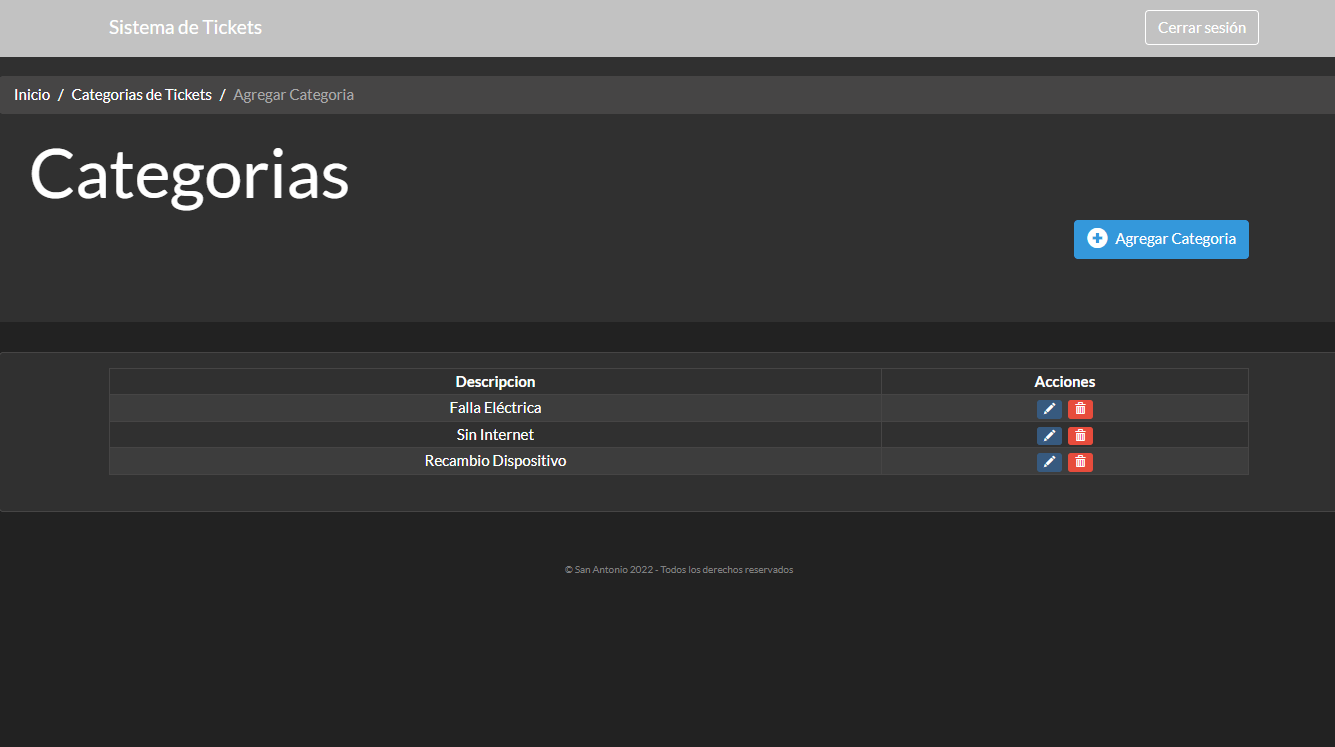Click pencil icon for Sin Internet
The height and width of the screenshot is (747, 1335).
coord(1049,436)
